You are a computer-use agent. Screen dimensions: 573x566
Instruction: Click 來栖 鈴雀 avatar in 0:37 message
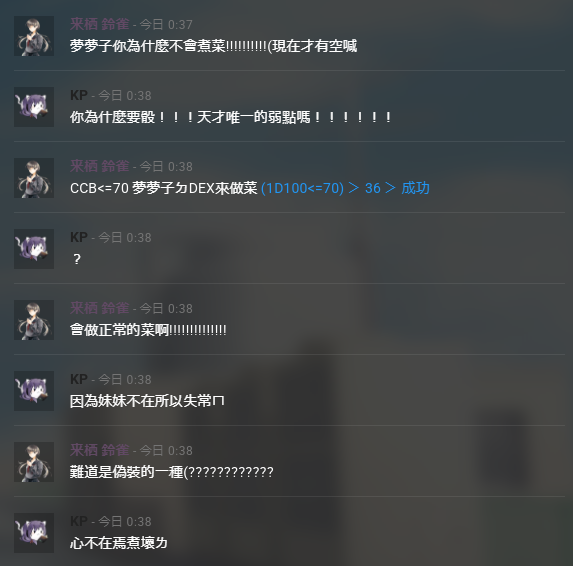tap(34, 36)
